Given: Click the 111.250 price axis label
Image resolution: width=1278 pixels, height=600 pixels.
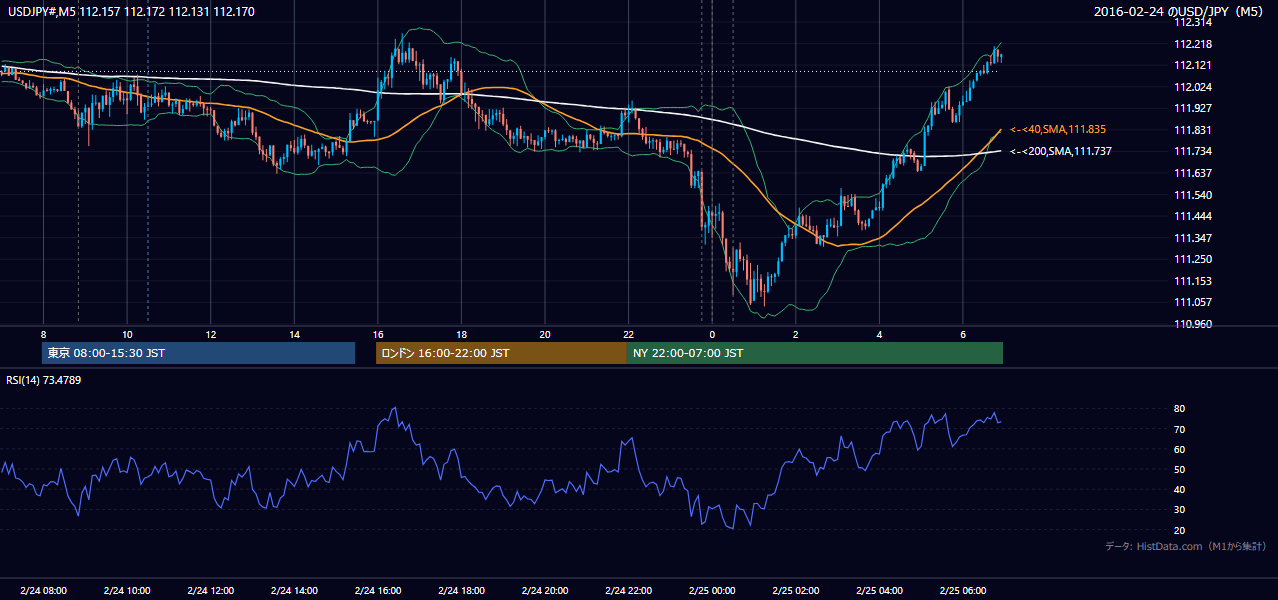Looking at the screenshot, I should pos(1194,259).
